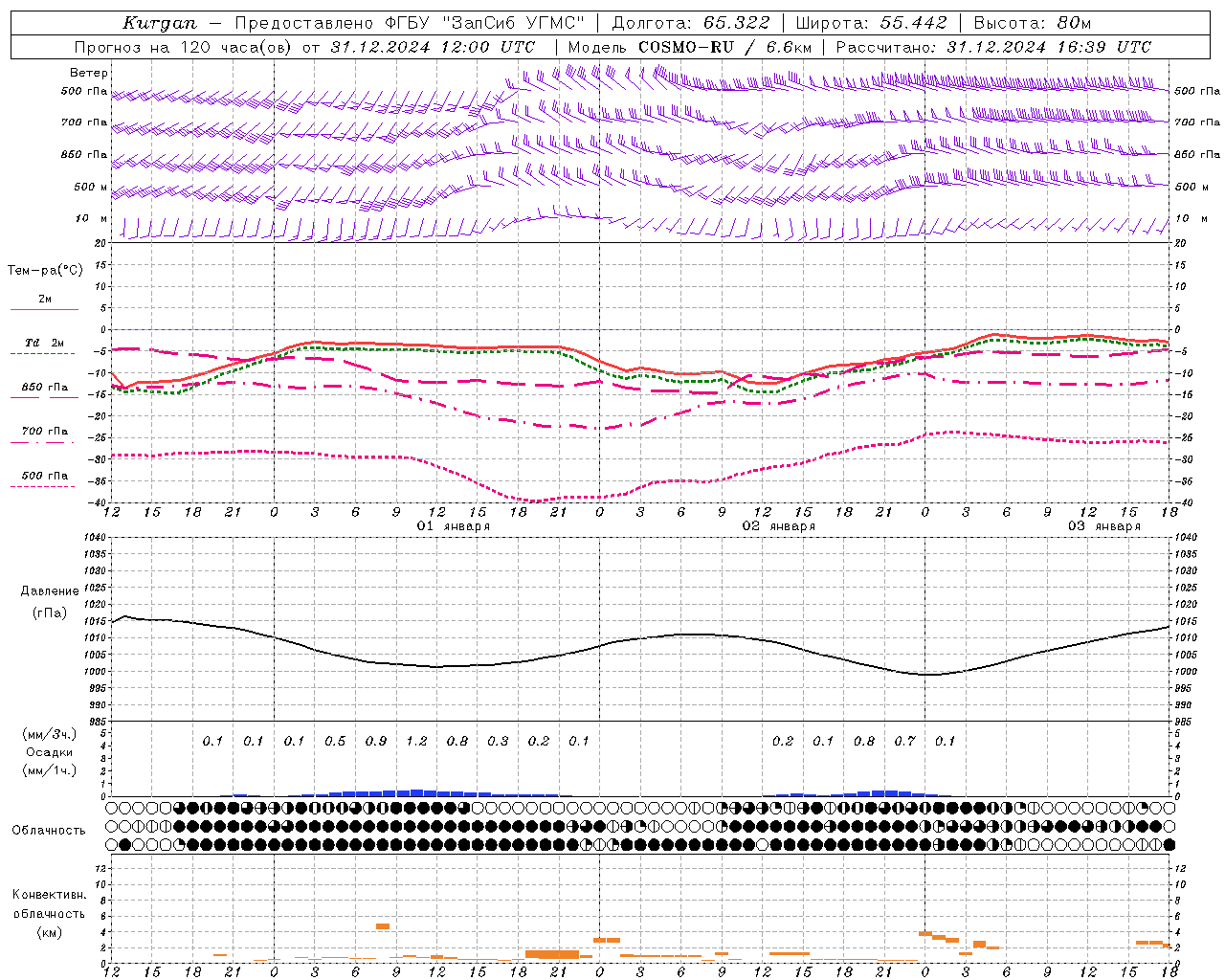This screenshot has width=1225, height=980.
Task: Click the pink dotted line sample under legend "500 гПа"
Action: tap(42, 486)
